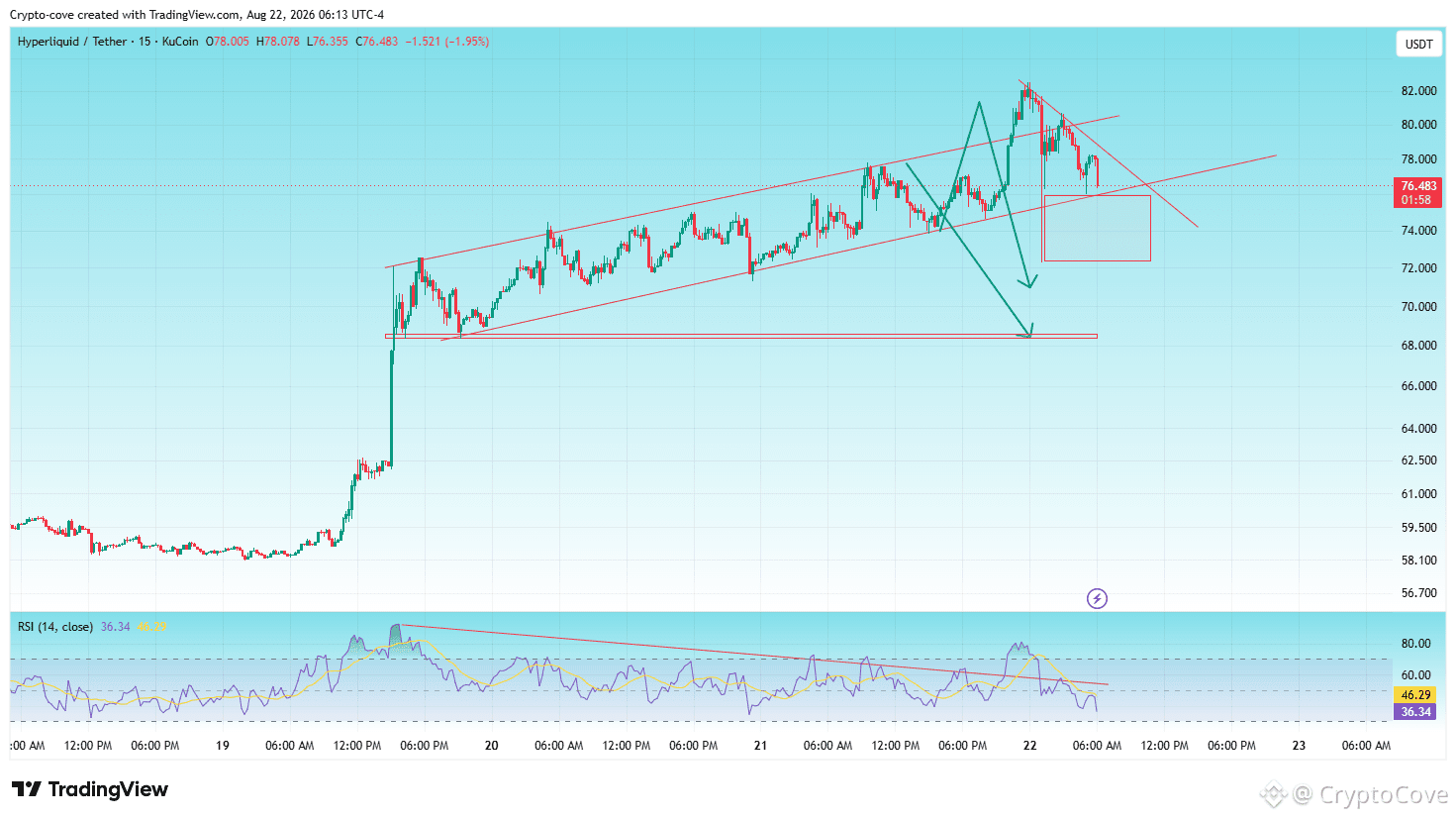Click the 01:58 bar countdown timer
Screen dimensions: 1456x819
[x=1418, y=200]
